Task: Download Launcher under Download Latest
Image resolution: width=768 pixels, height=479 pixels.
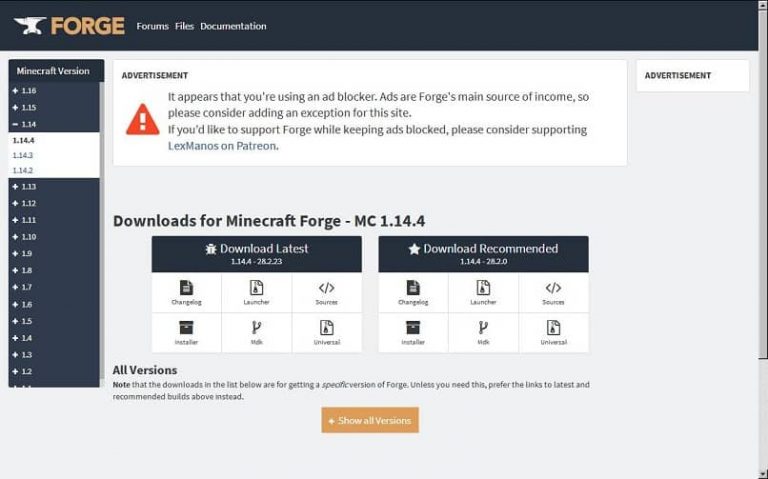Action: (256, 291)
